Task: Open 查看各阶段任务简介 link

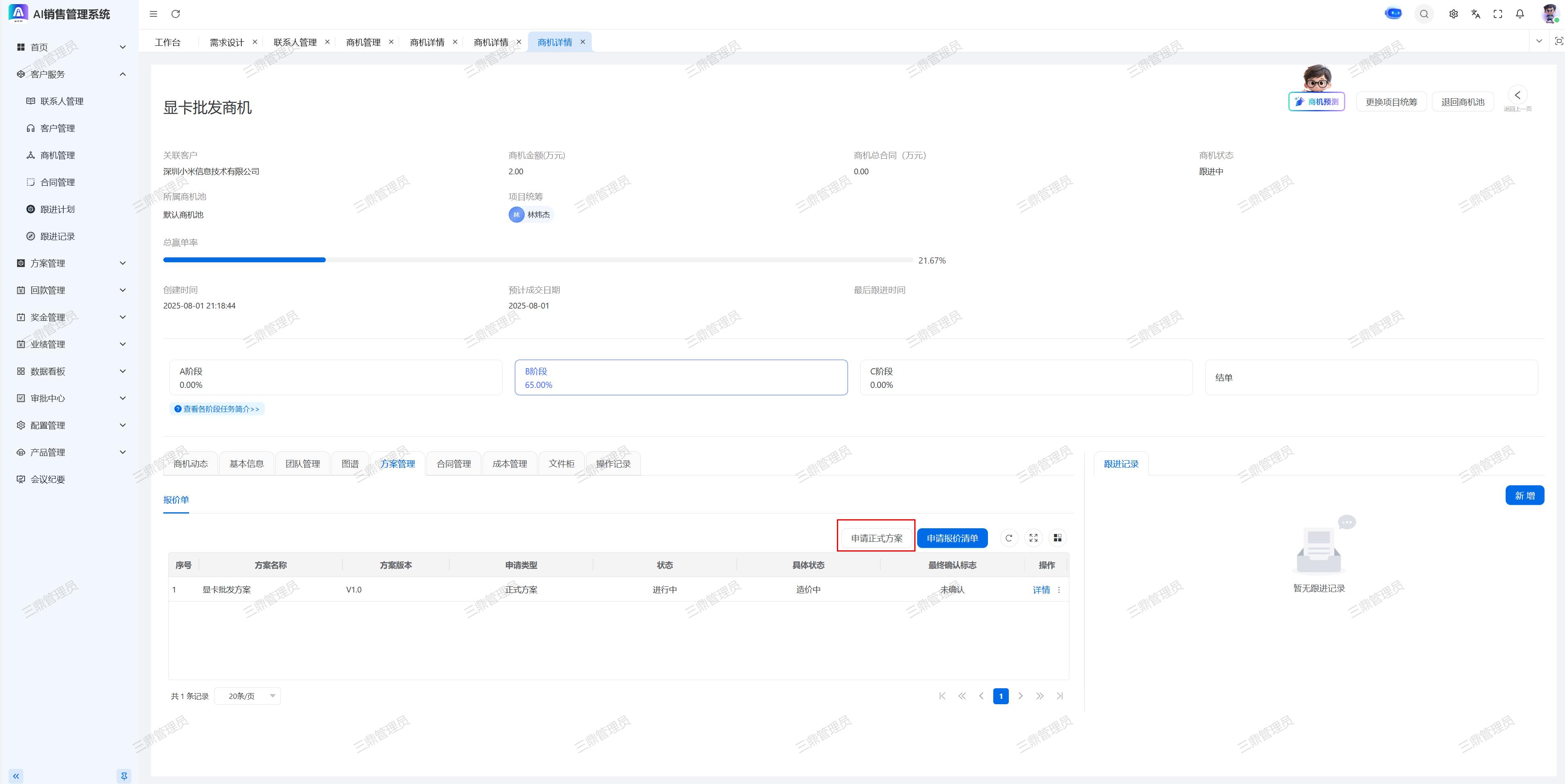Action: click(217, 409)
